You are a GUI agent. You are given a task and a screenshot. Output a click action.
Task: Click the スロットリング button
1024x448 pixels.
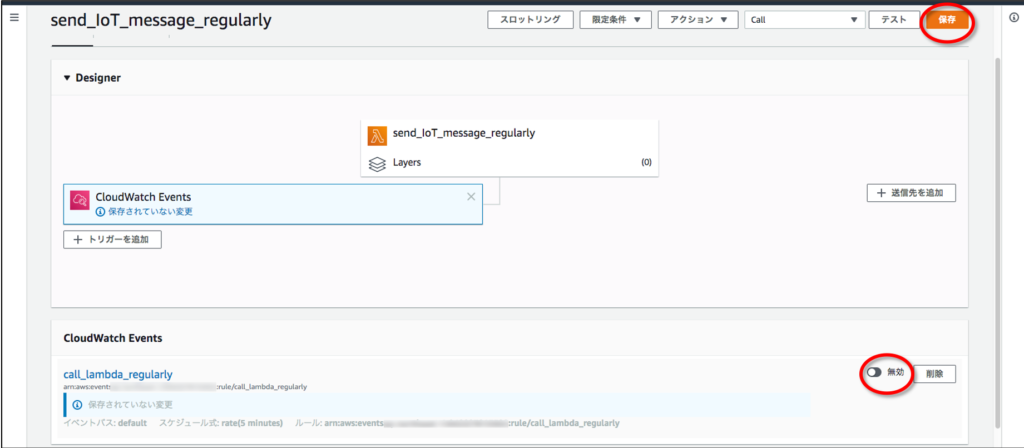(x=531, y=20)
